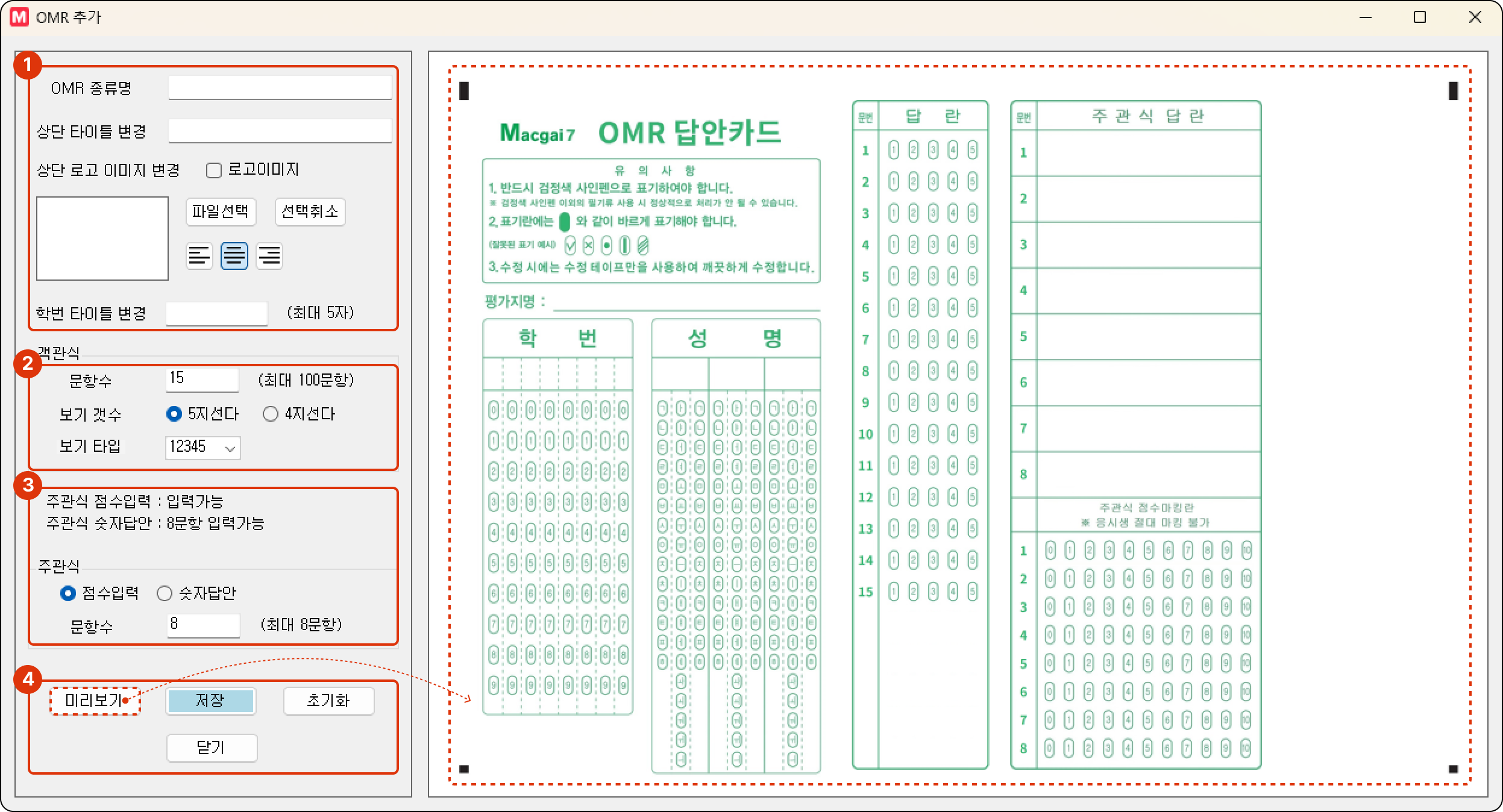This screenshot has width=1503, height=812.
Task: Select left alignment icon for logo
Action: (x=199, y=256)
